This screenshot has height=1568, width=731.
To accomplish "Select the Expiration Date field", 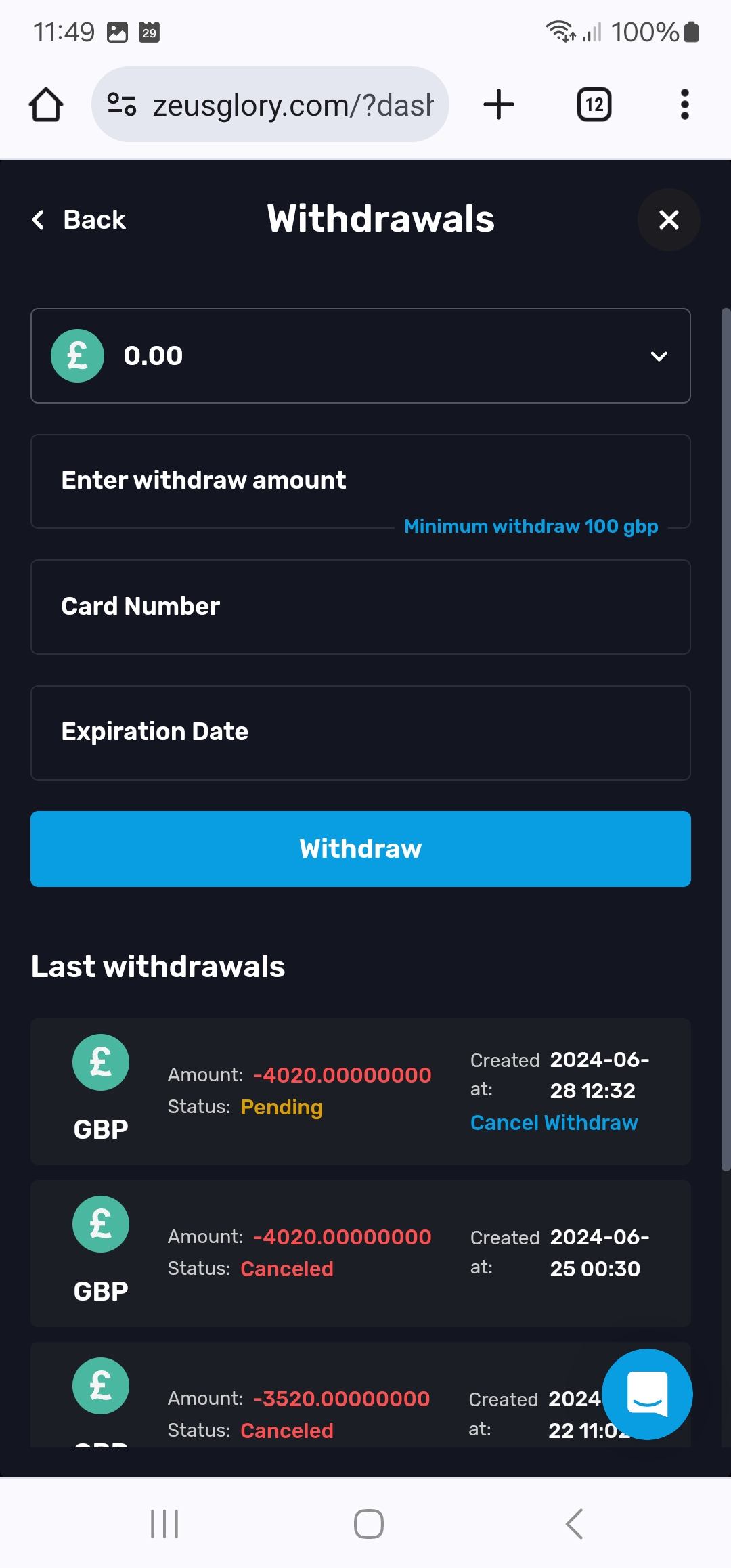I will [360, 732].
